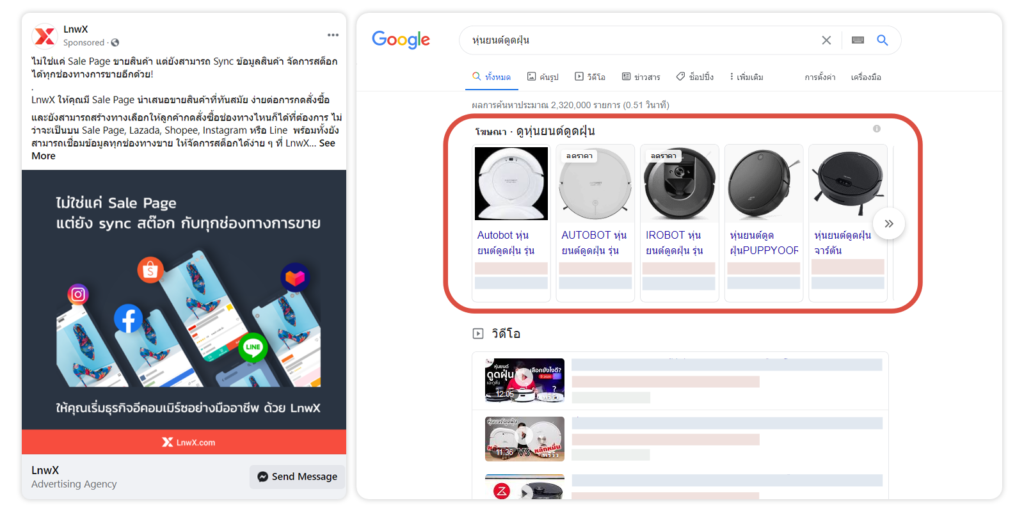1024x512 pixels.
Task: Open the ช้อปปิ้ง shopping tab
Action: (694, 77)
